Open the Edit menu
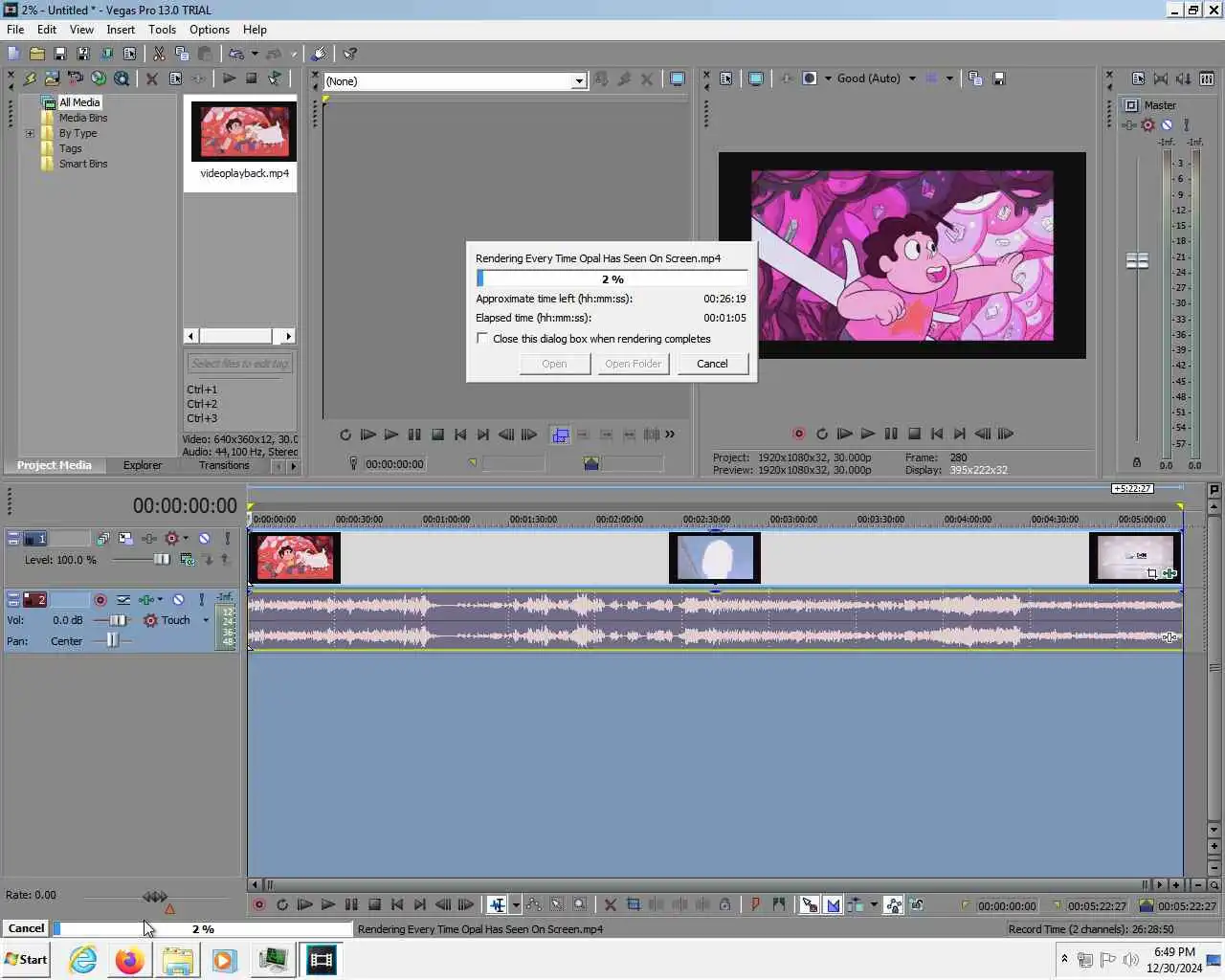Image resolution: width=1225 pixels, height=980 pixels. (47, 30)
